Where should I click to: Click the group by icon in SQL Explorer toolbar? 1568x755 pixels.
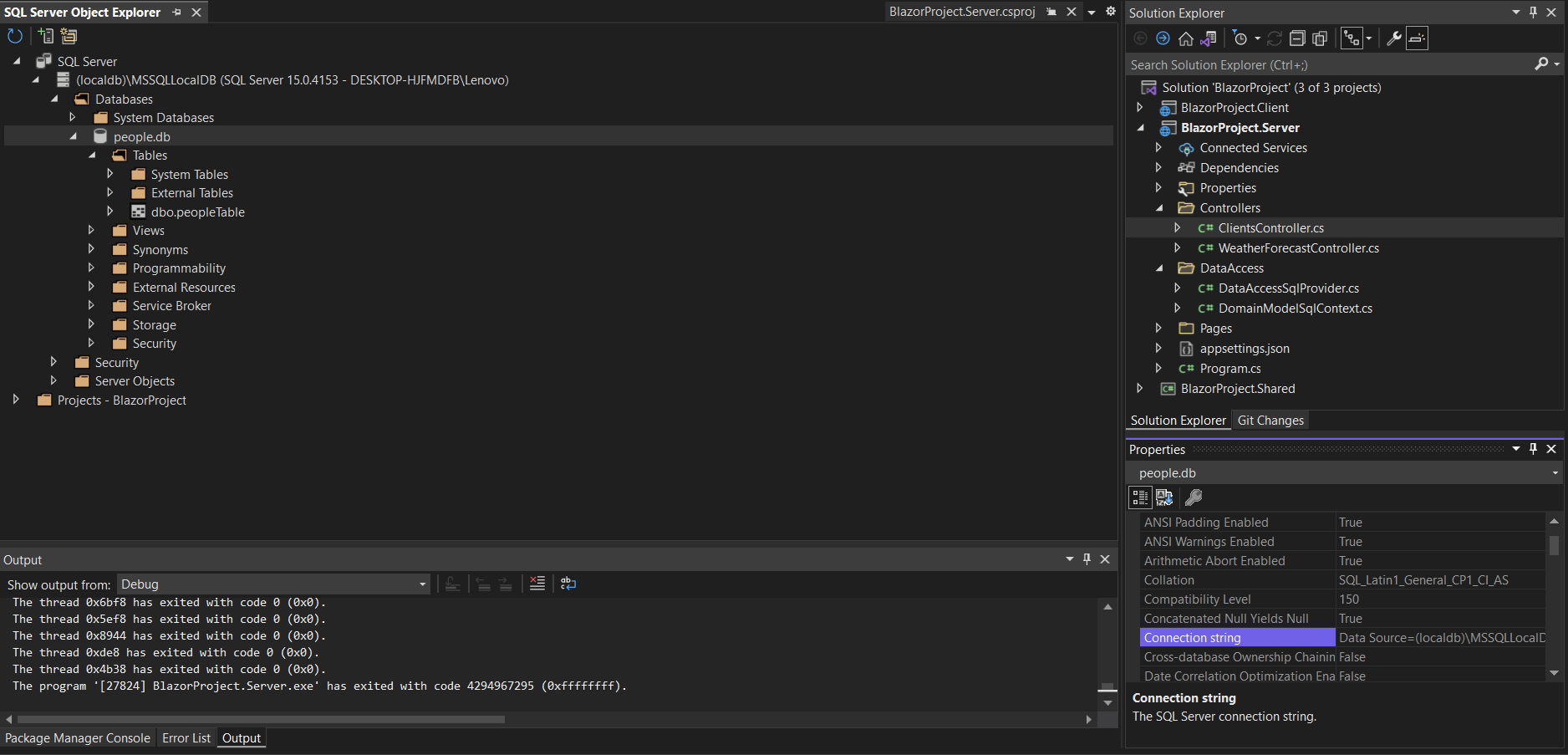(69, 36)
